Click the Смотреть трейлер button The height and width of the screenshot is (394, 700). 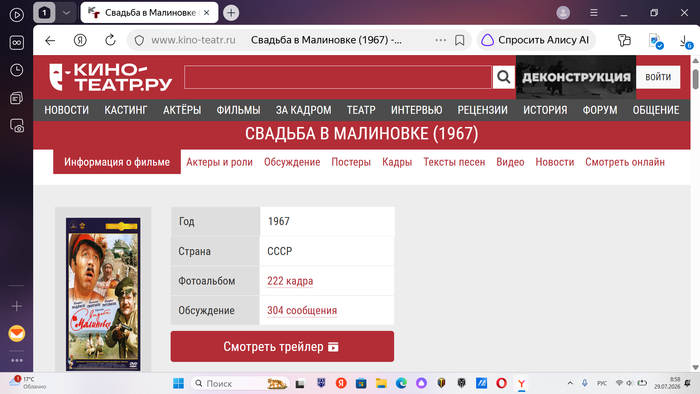coord(282,346)
